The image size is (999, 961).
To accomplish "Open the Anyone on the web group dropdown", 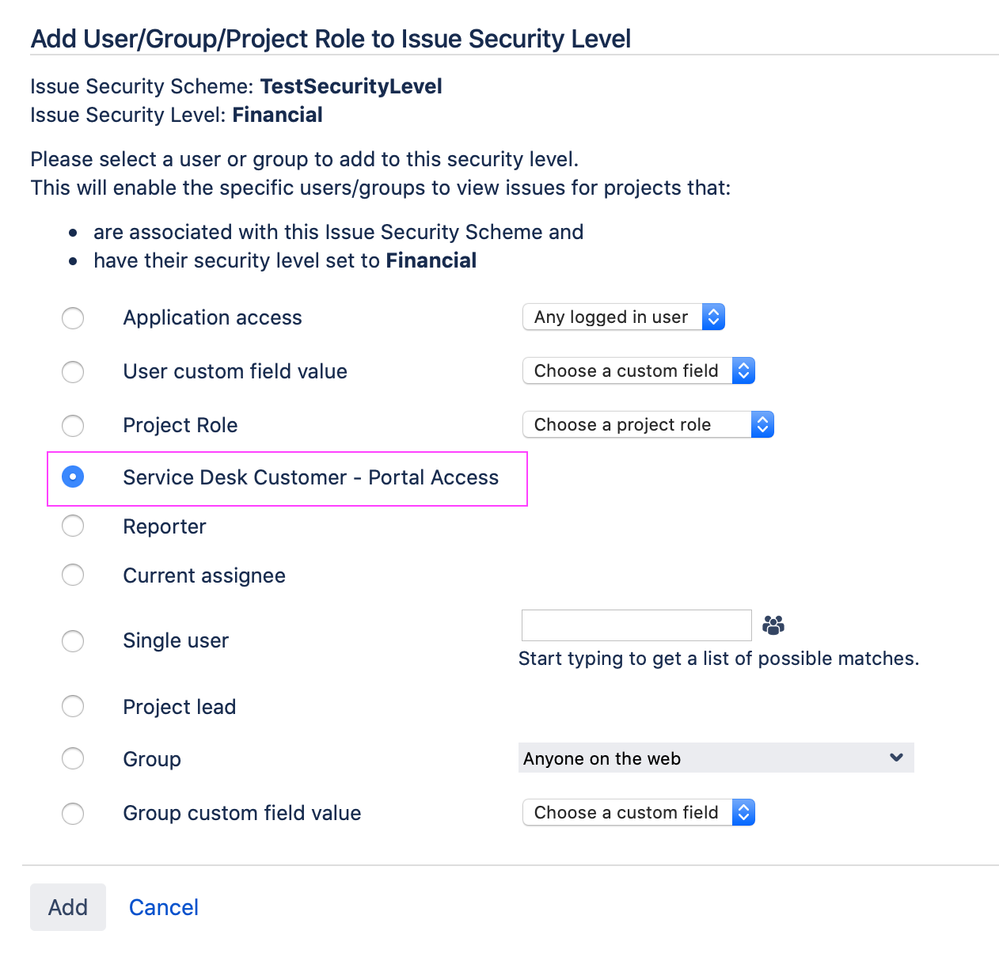I will [x=716, y=758].
